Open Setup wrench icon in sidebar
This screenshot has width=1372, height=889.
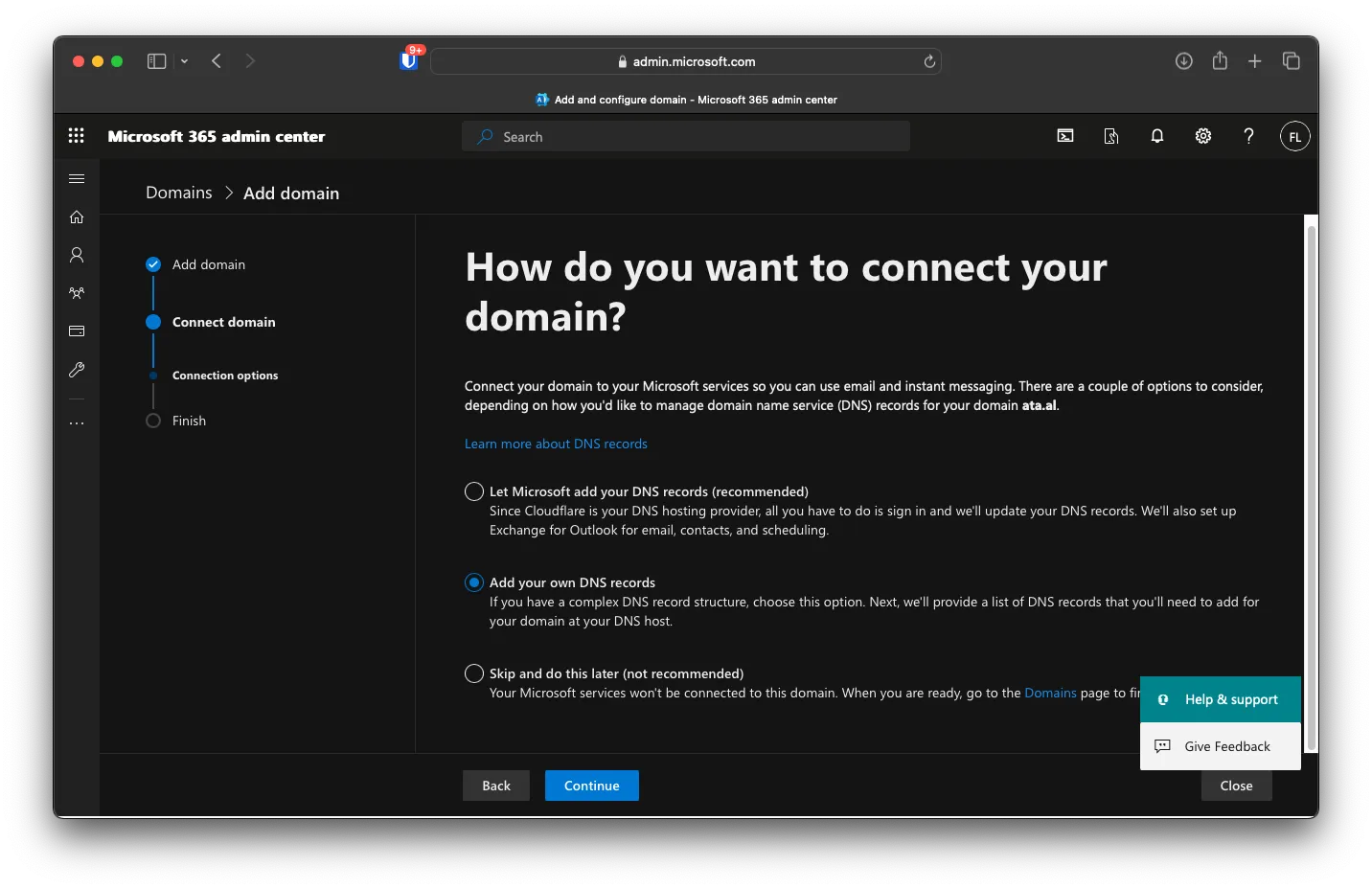(77, 370)
